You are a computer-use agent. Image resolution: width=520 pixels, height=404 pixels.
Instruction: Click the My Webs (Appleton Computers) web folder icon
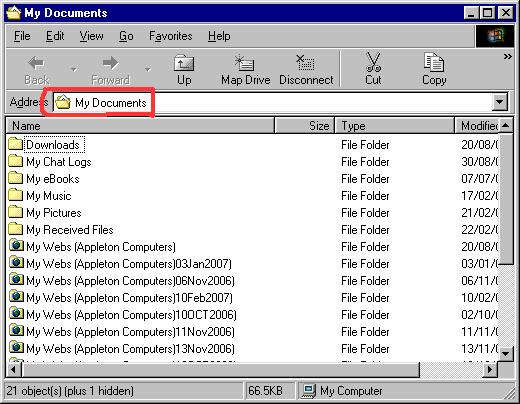[16, 246]
